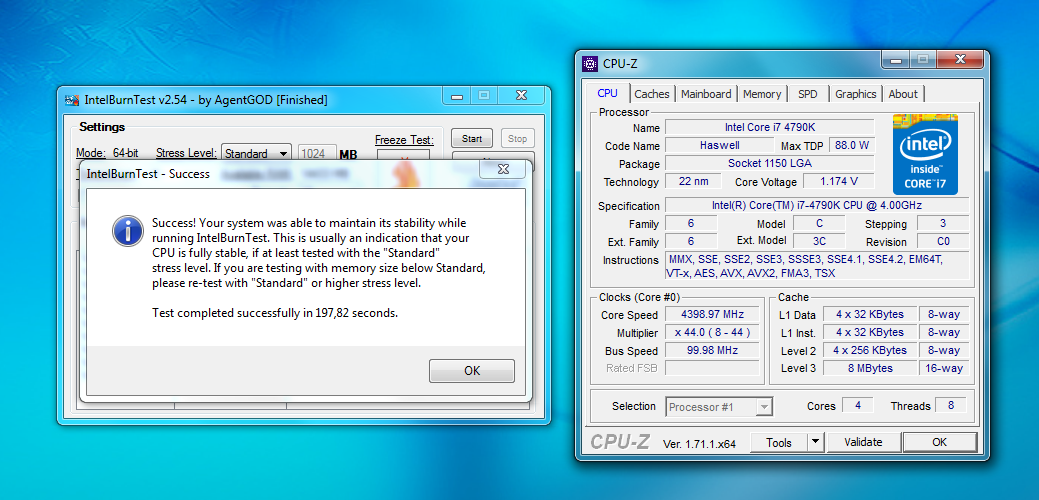Click the Code Name value Haswell
Image resolution: width=1039 pixels, height=500 pixels.
719,145
